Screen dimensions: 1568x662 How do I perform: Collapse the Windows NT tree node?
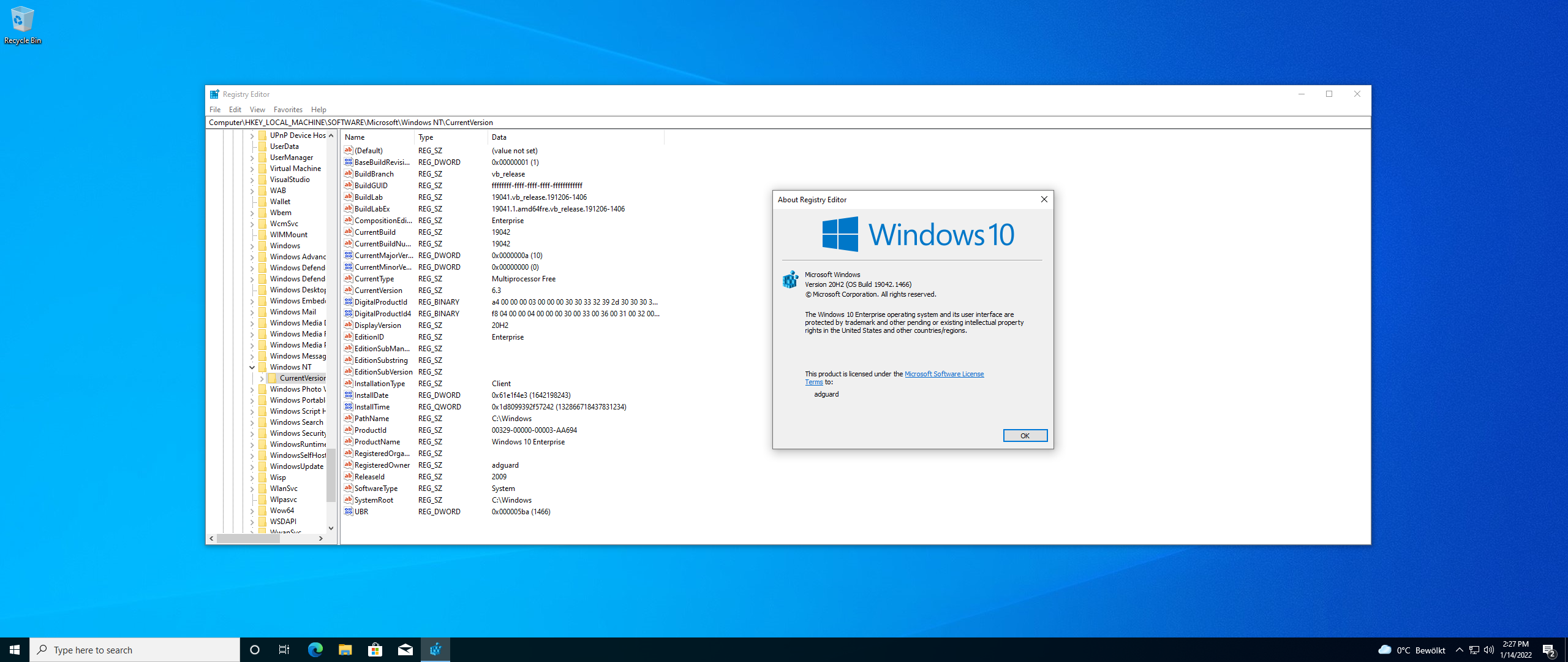coord(252,367)
